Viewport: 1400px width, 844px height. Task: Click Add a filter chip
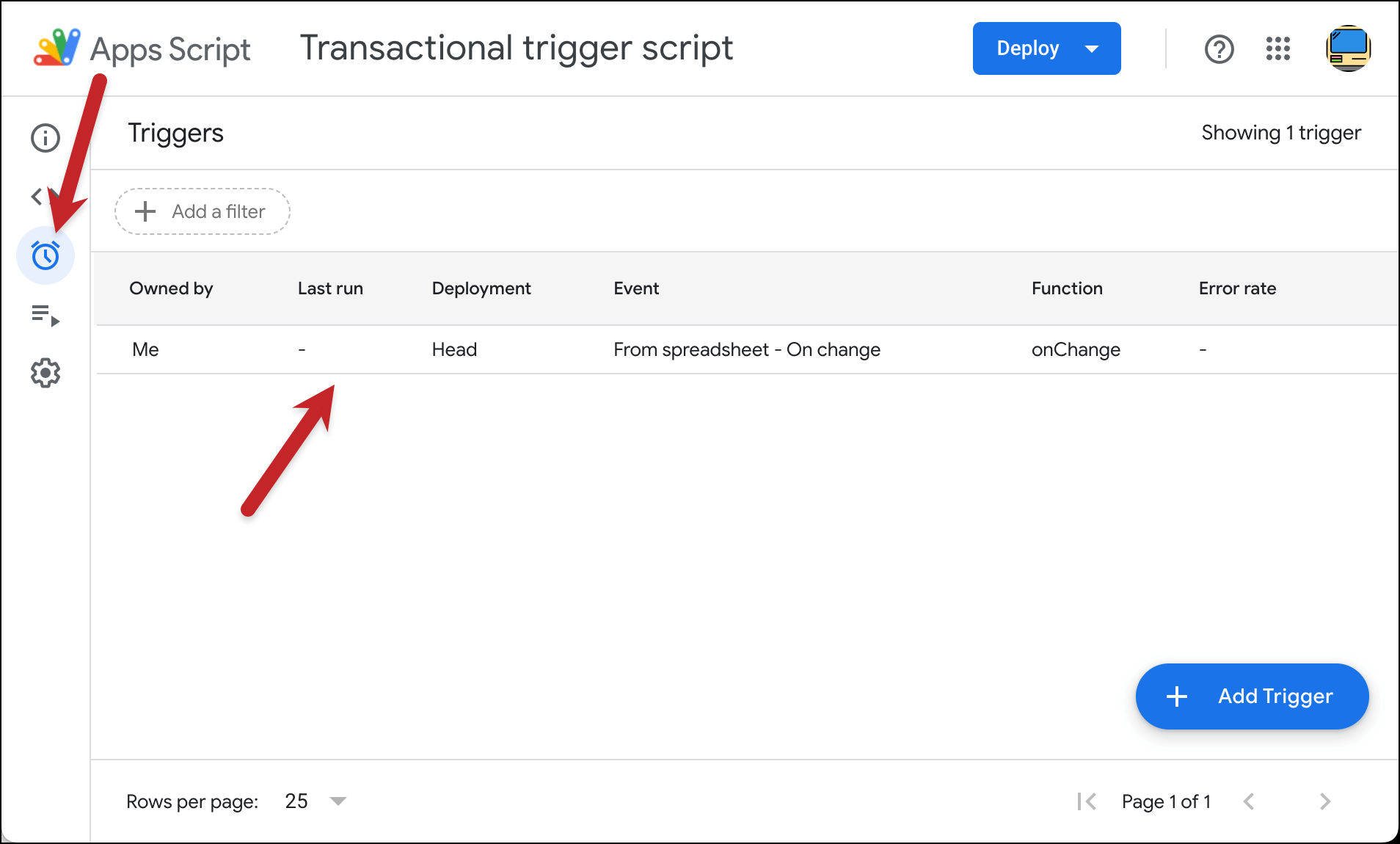tap(203, 211)
